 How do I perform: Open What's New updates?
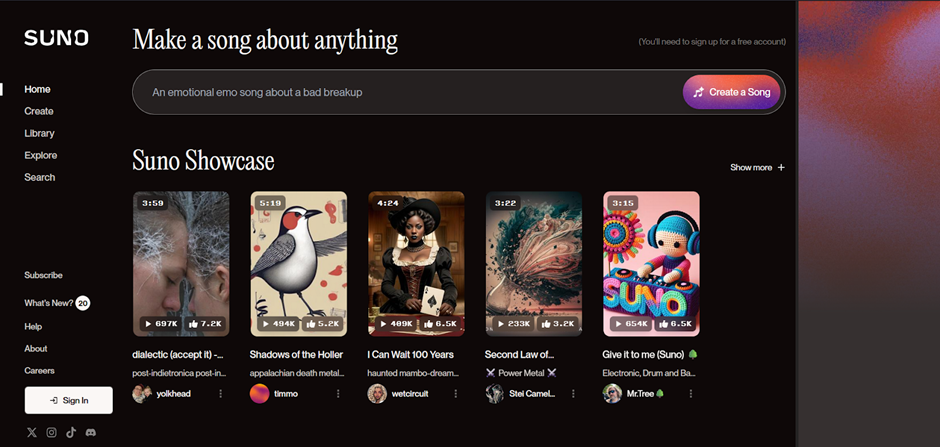(49, 303)
